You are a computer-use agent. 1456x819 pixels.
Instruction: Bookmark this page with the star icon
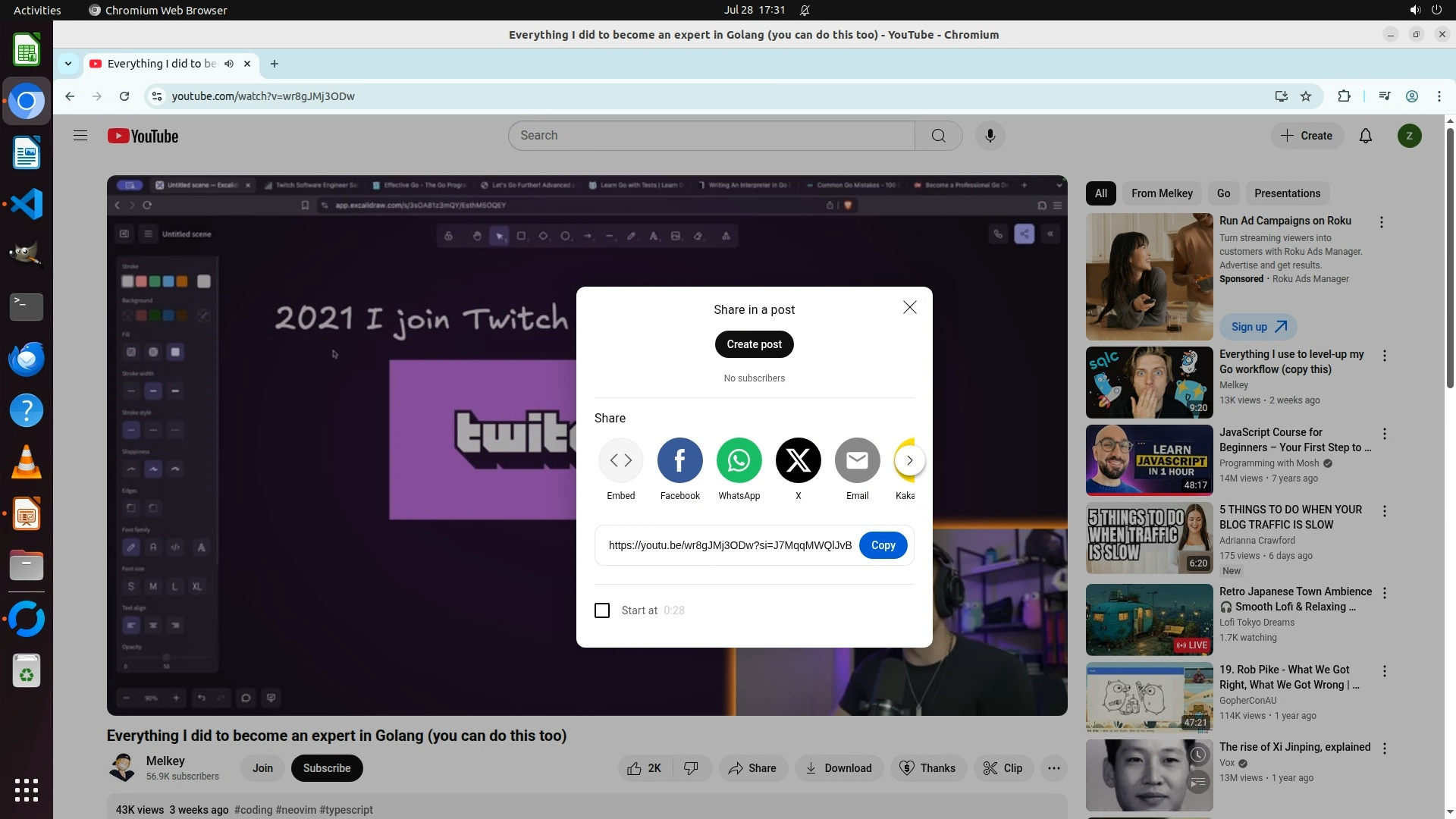click(1306, 96)
